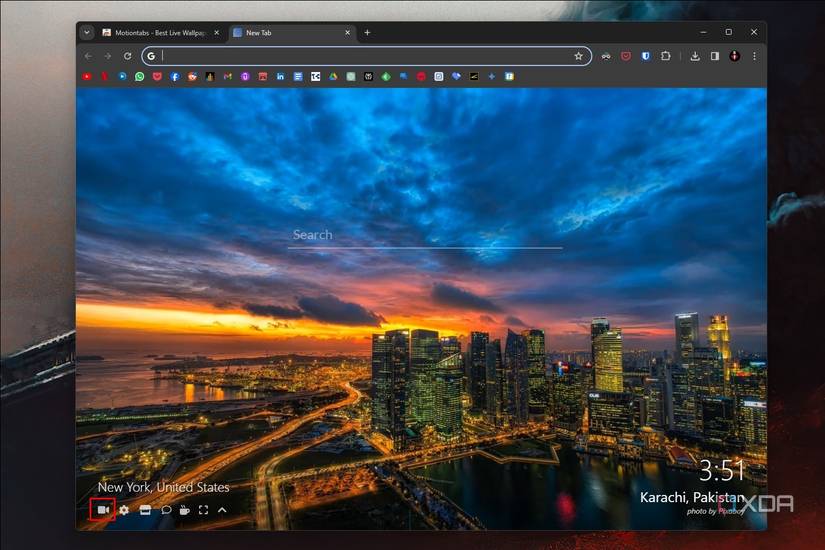Click the video camera live wallpaper icon

103,509
